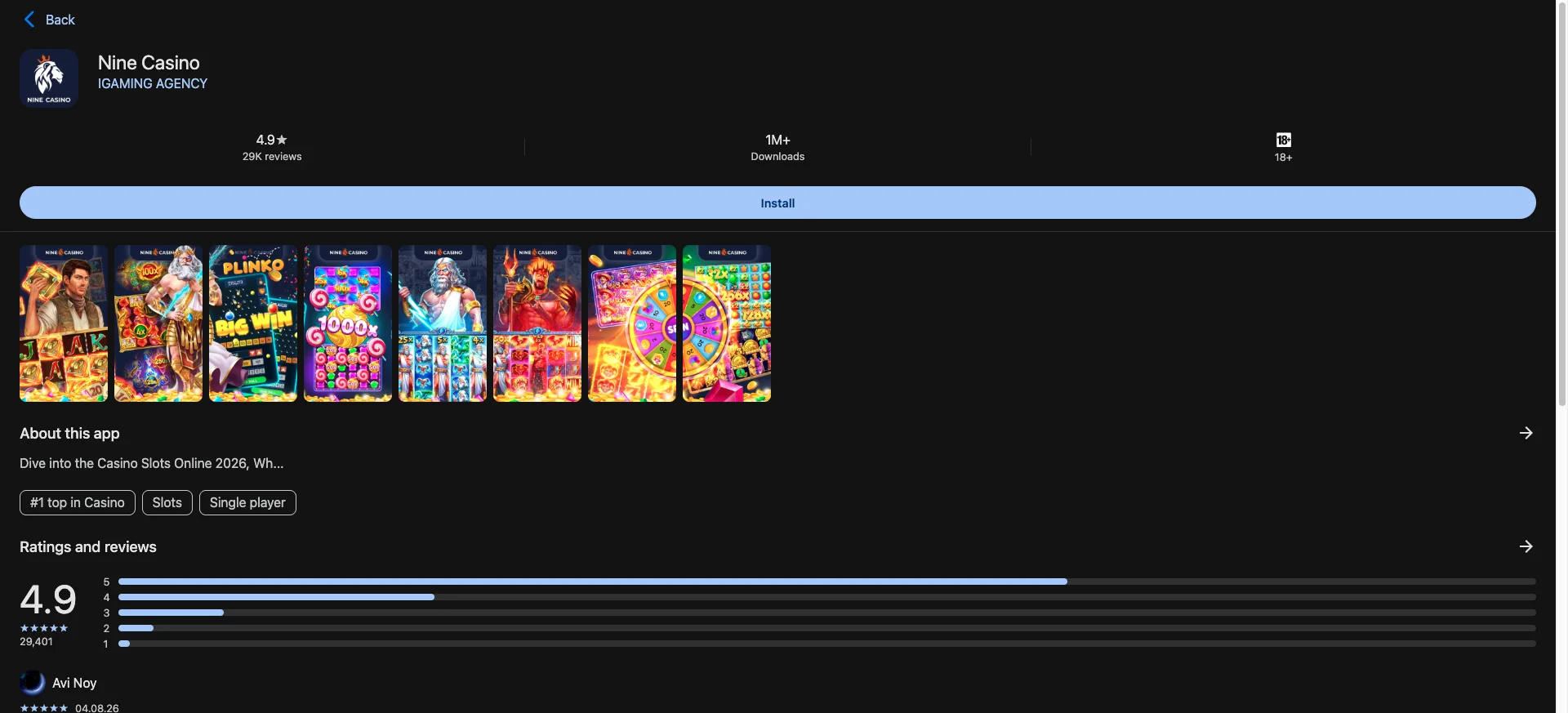Click the 29,401 total ratings count
Viewport: 1568px width, 713px height.
coord(37,642)
